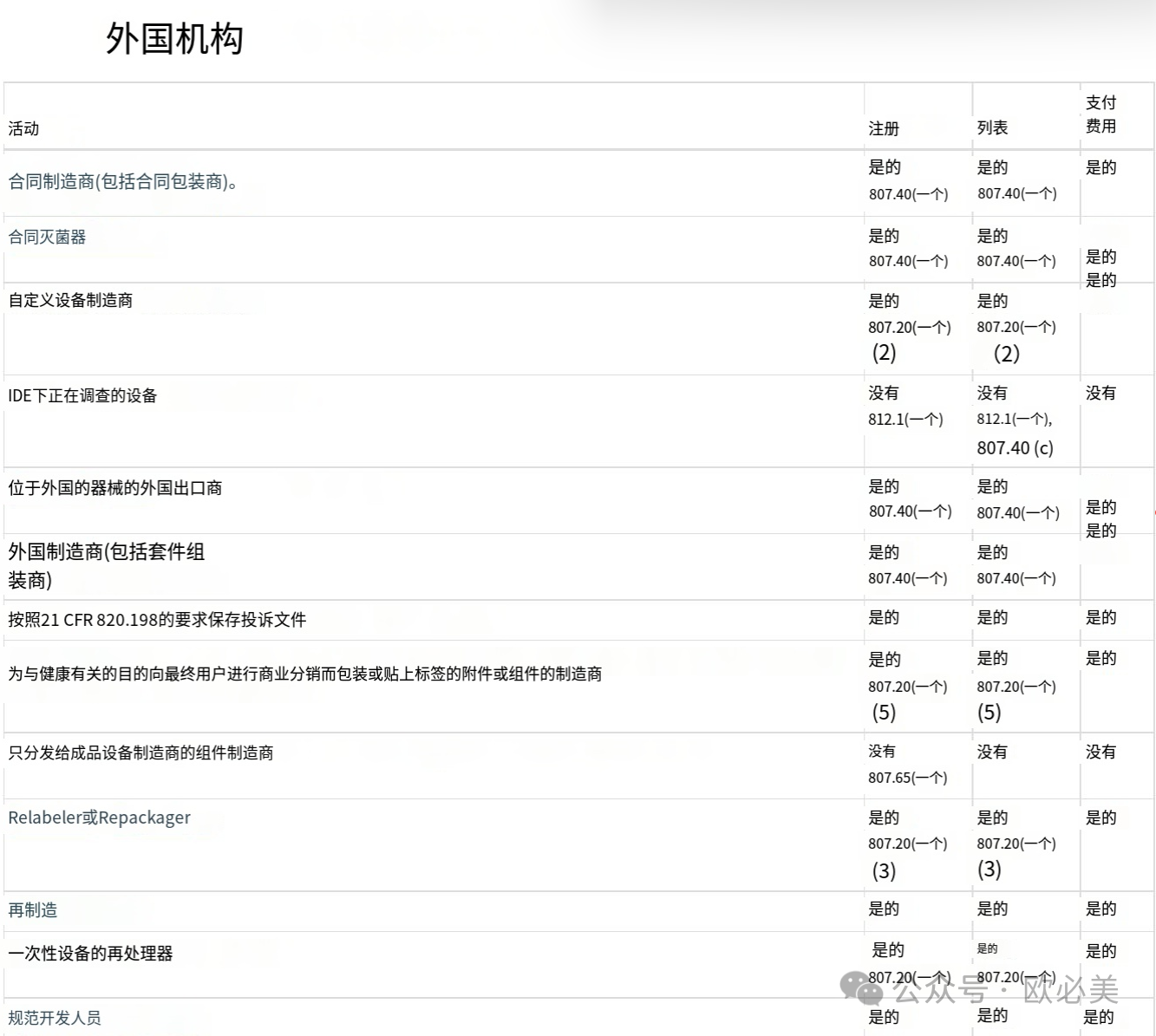Open the 合同制造商(包括合同包装商) link
The height and width of the screenshot is (1036, 1156).
pyautogui.click(x=121, y=182)
